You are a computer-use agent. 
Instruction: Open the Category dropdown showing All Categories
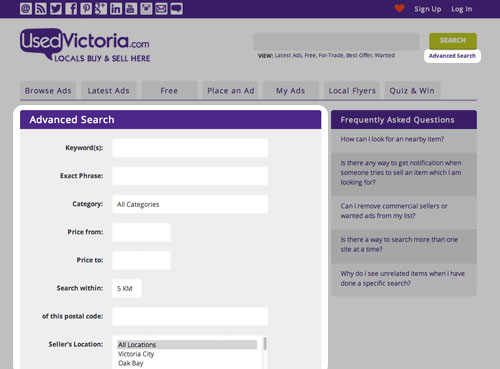click(190, 204)
